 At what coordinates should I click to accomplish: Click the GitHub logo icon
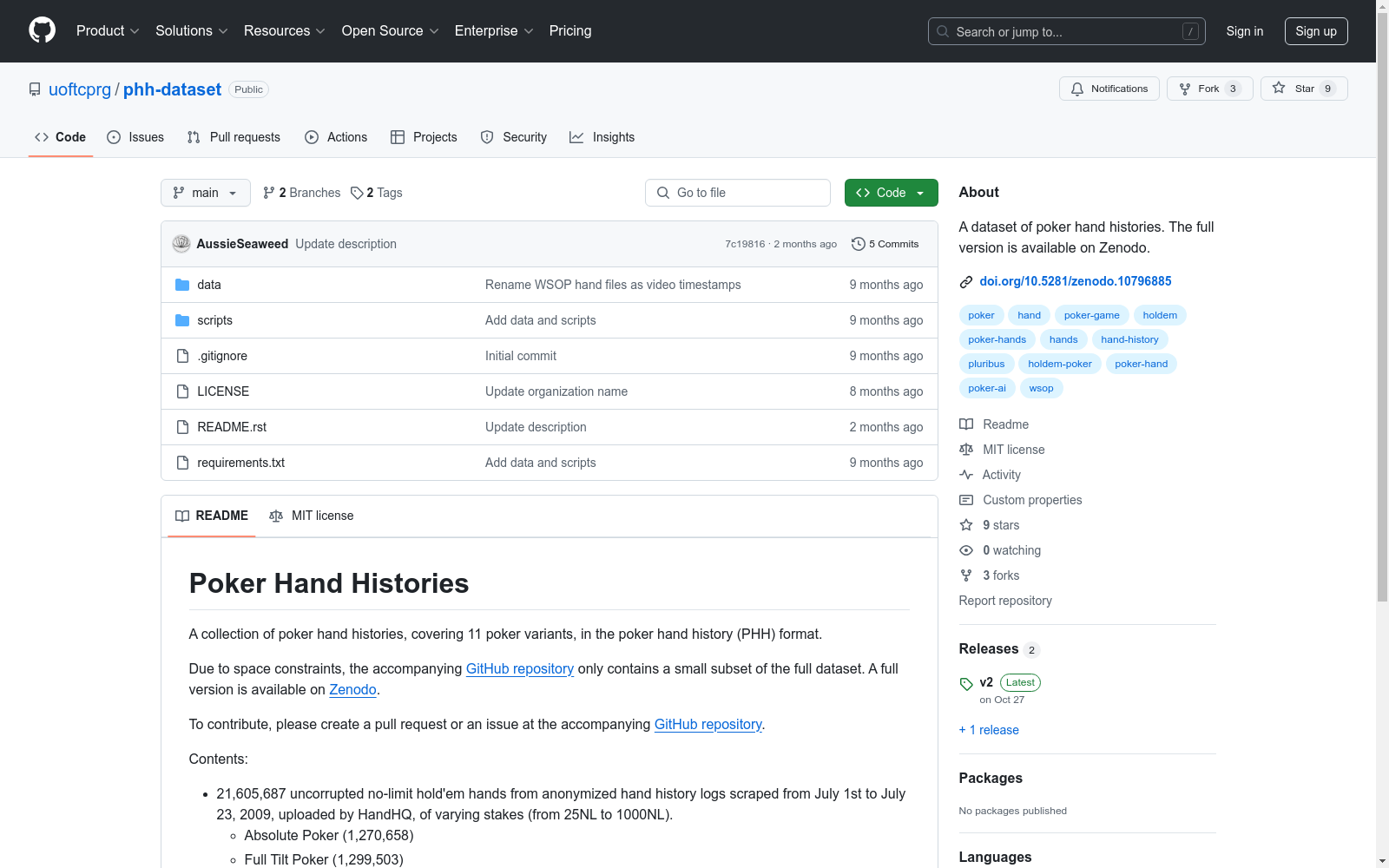(x=42, y=30)
